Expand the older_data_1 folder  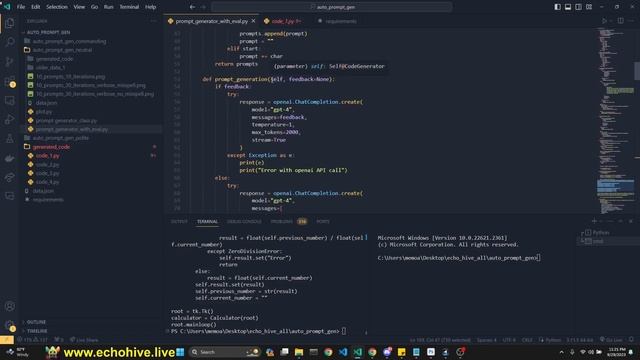(46, 67)
